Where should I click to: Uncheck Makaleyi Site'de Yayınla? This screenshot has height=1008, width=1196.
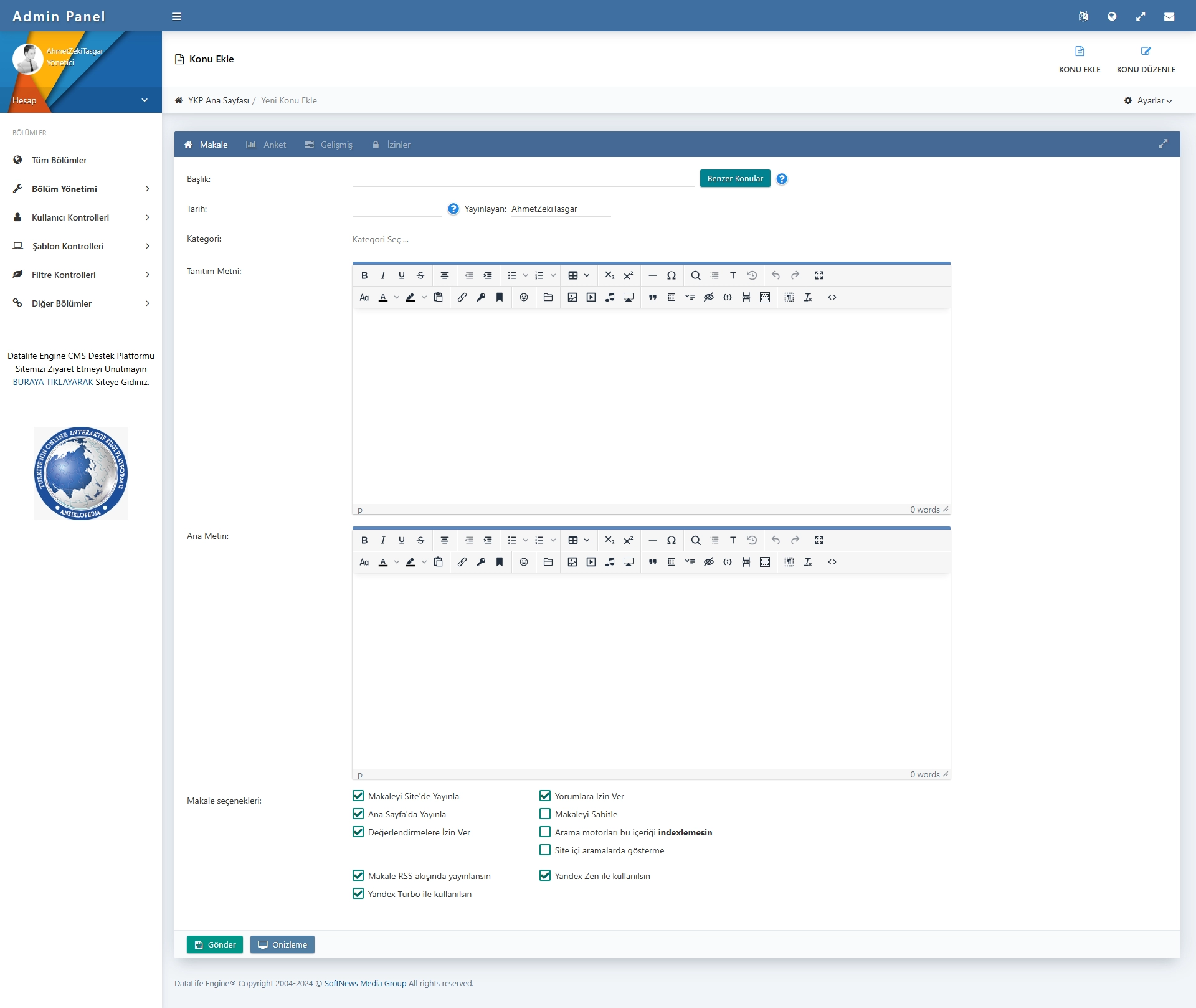(358, 796)
